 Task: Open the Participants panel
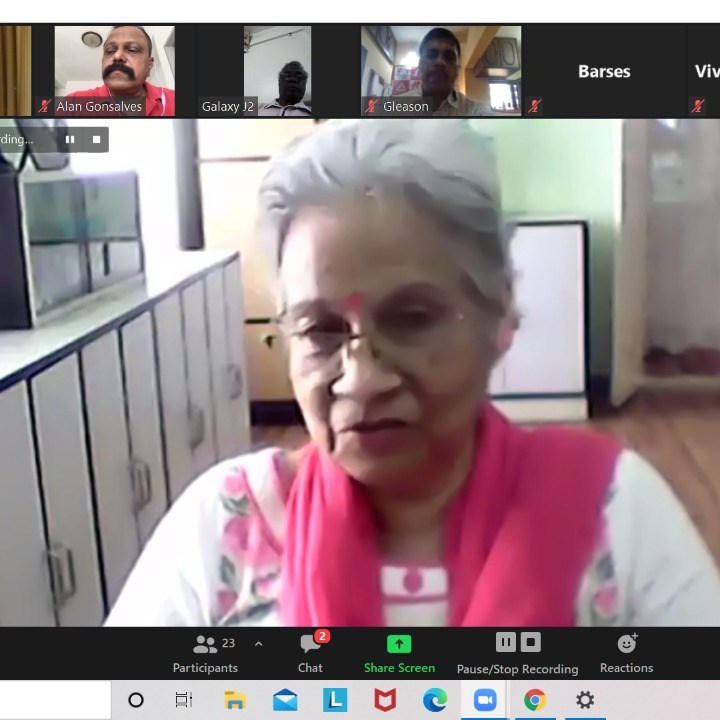coord(205,654)
